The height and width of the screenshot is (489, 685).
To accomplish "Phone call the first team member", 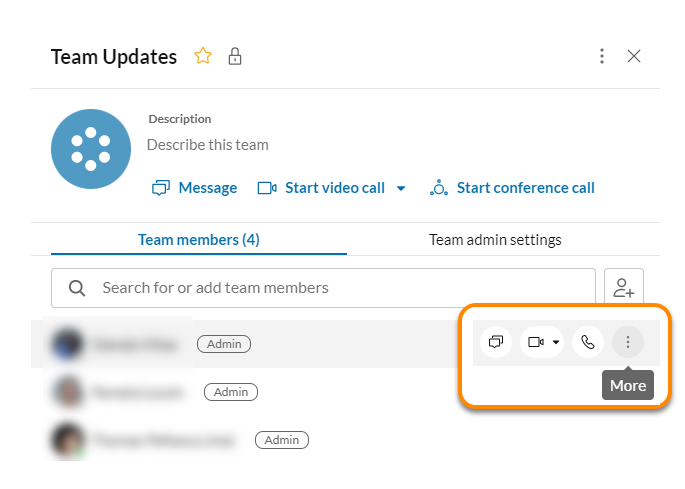I will [x=588, y=342].
